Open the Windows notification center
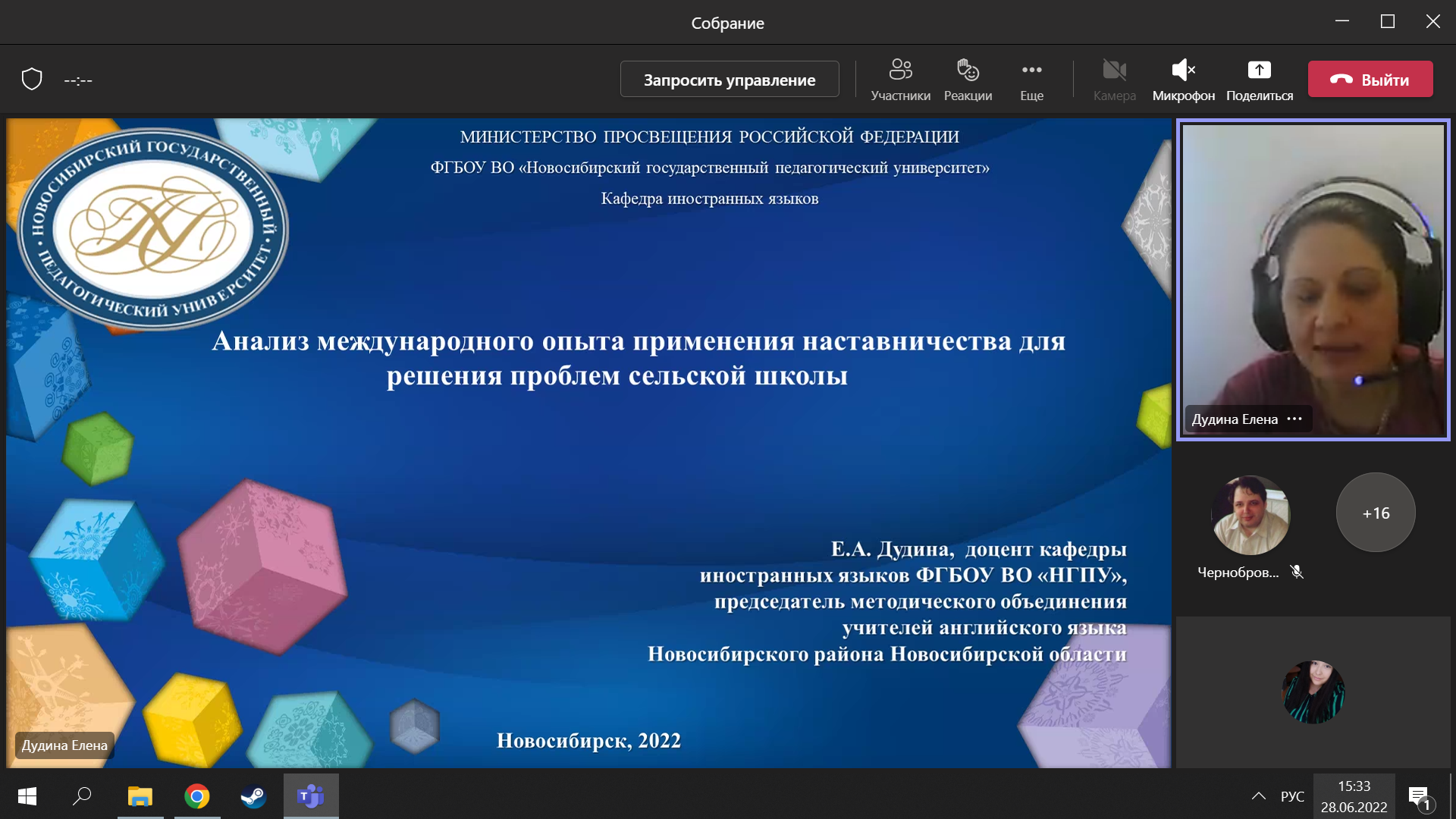1456x819 pixels. [x=1420, y=796]
